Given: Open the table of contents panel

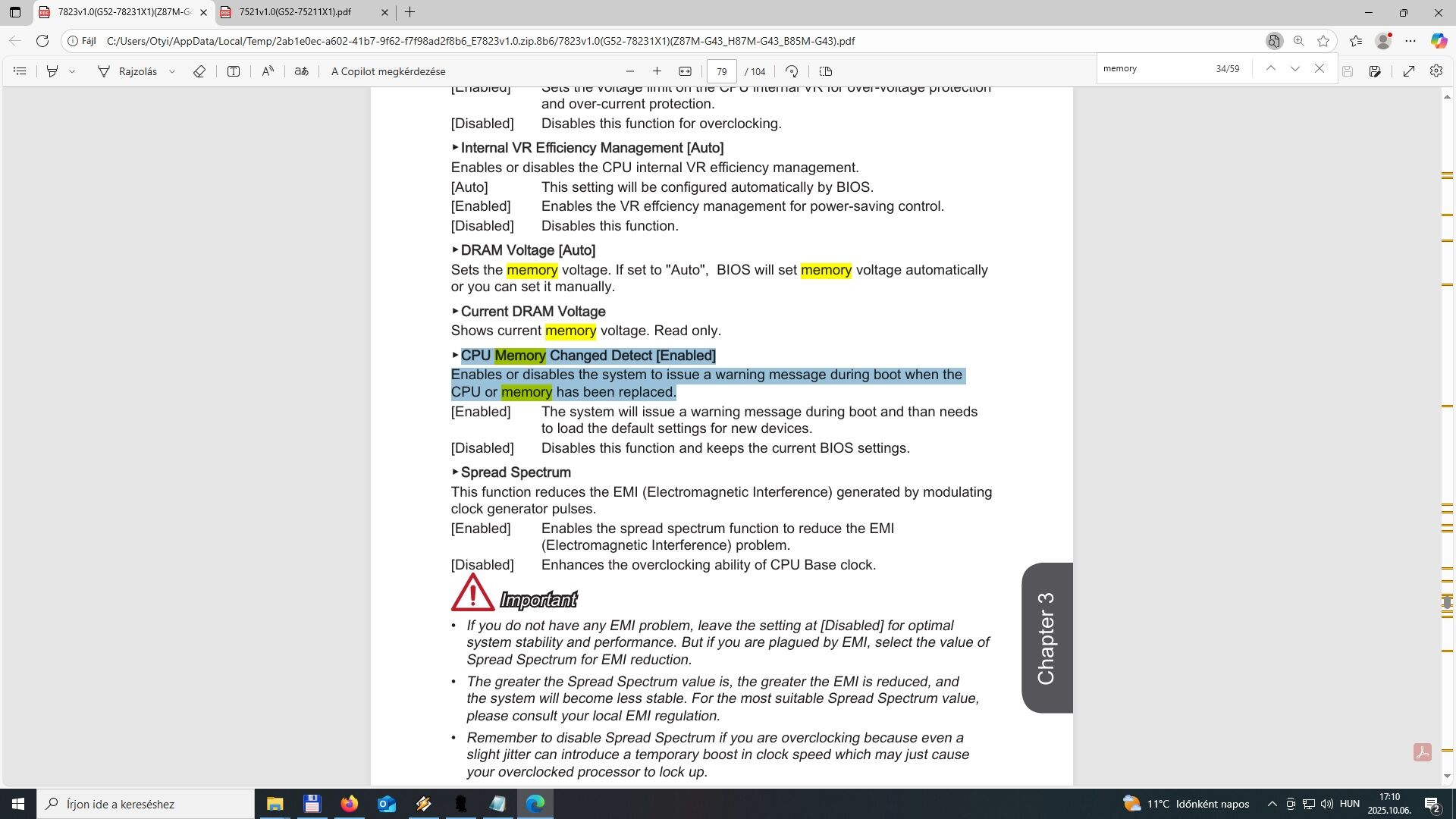Looking at the screenshot, I should coord(20,71).
